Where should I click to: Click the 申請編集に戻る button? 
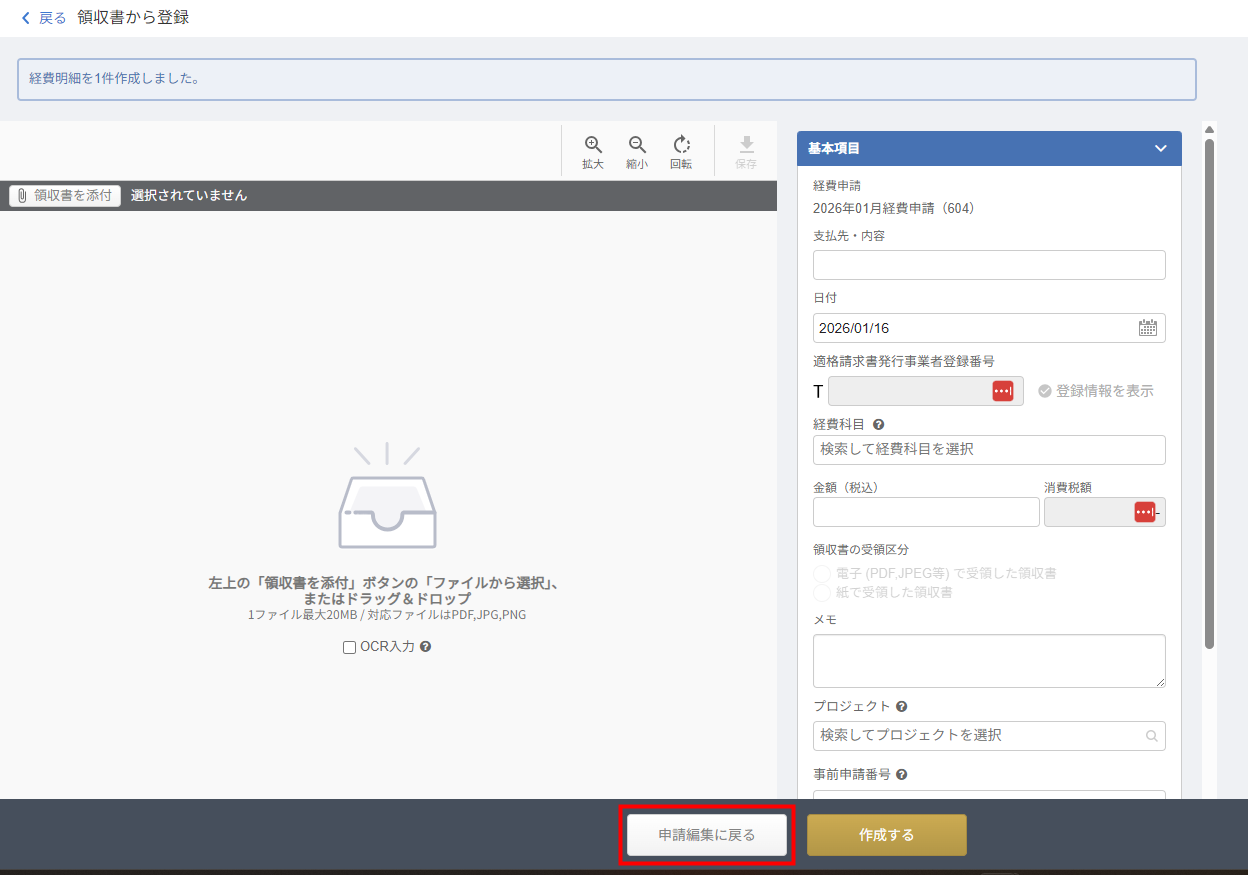(x=707, y=835)
